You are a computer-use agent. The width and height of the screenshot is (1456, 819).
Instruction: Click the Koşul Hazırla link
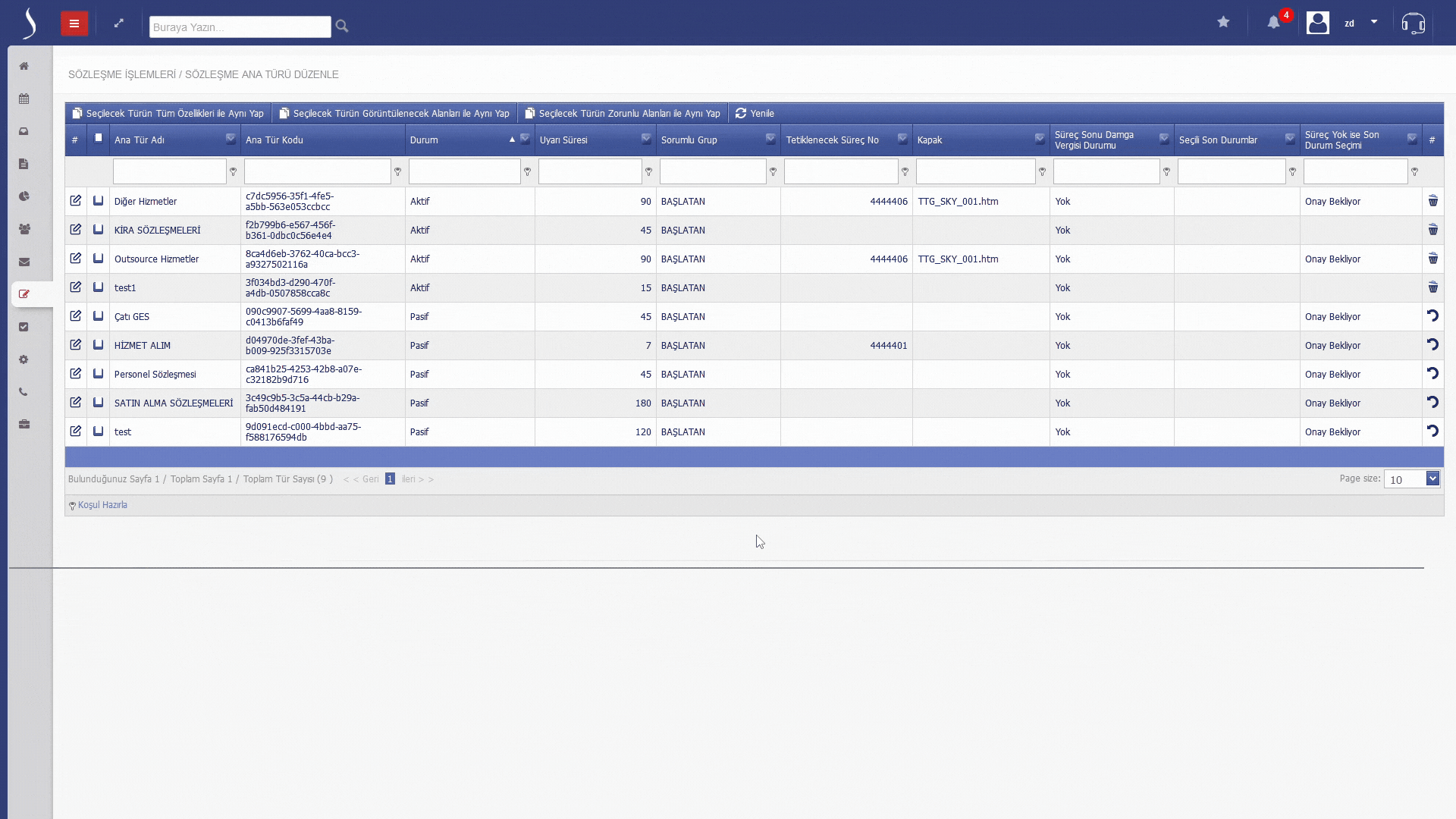[x=102, y=505]
